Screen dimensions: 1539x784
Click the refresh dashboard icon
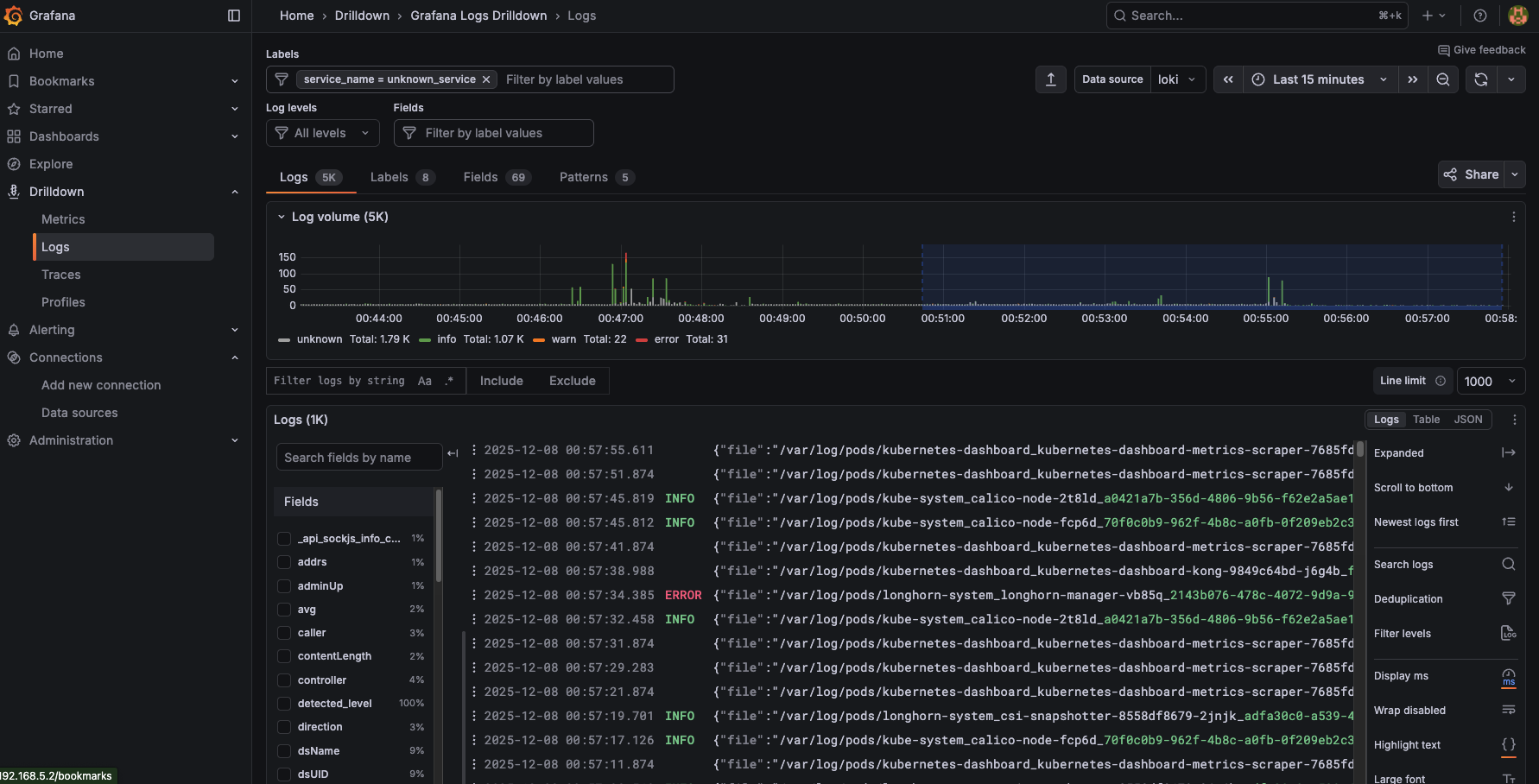1481,79
